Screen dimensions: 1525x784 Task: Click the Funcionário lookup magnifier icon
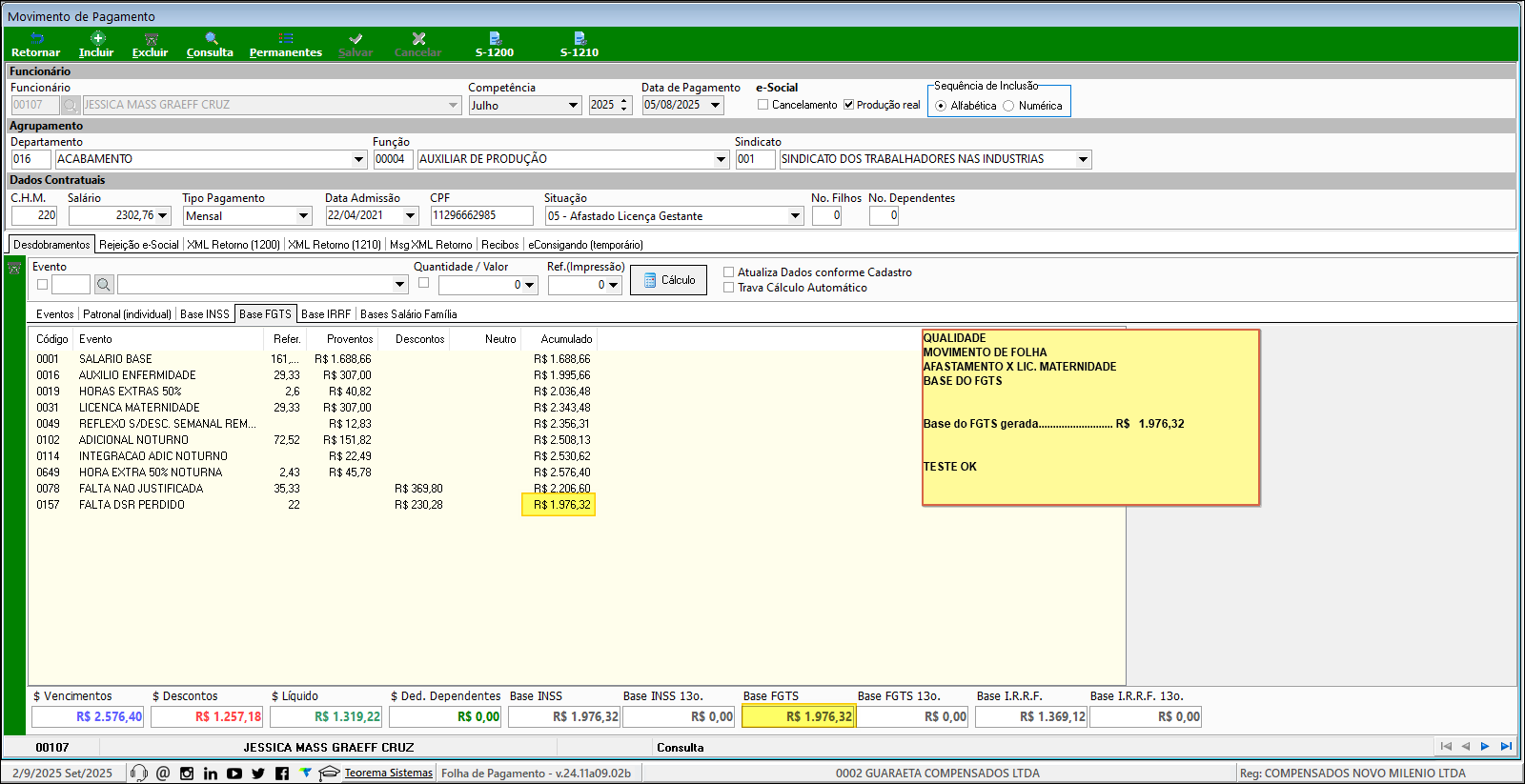71,105
